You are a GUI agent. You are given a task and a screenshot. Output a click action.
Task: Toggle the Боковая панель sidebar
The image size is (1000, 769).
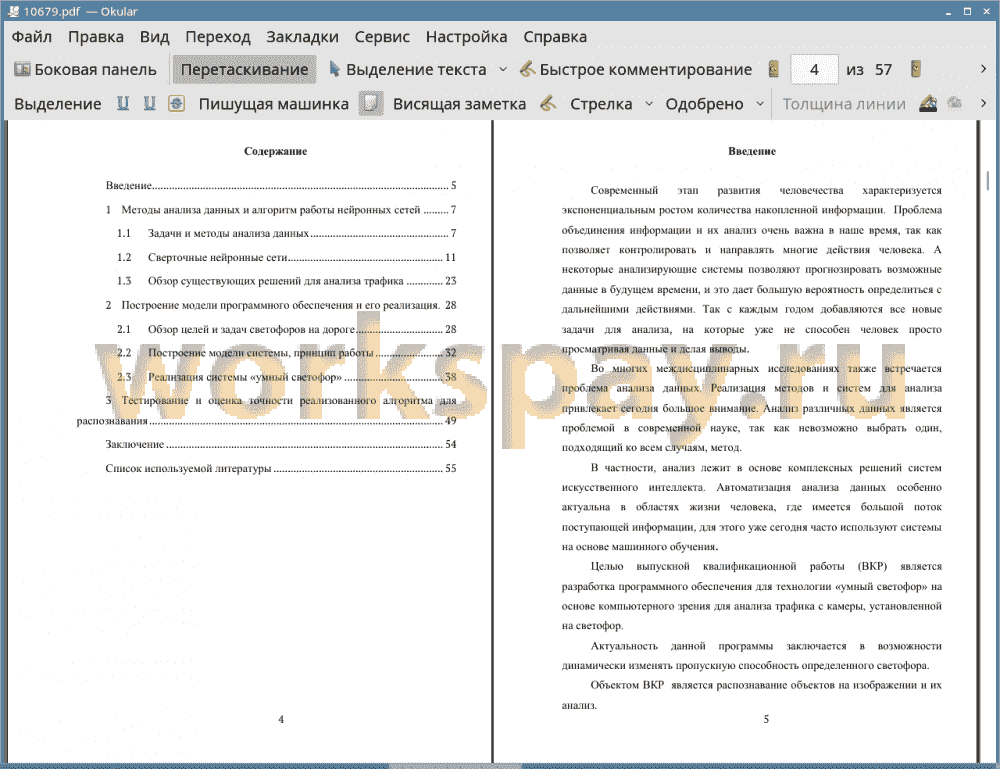pos(85,70)
